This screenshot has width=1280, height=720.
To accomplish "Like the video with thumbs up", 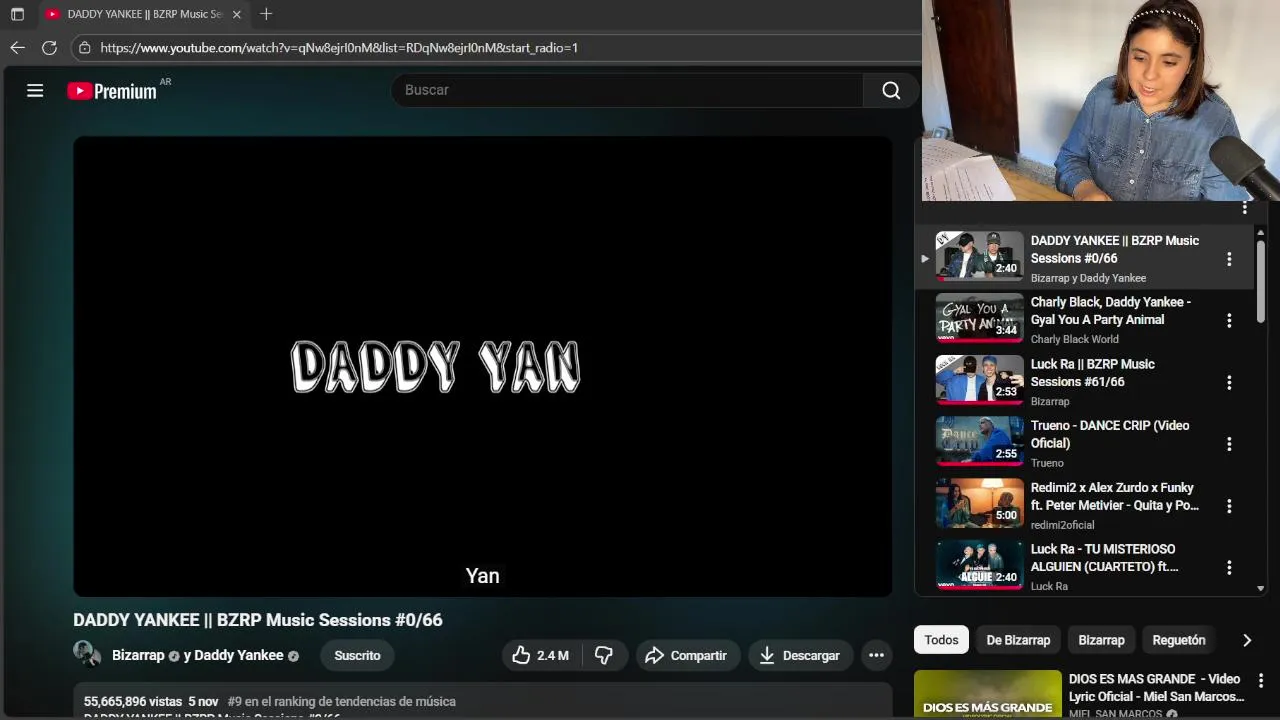I will coord(541,655).
